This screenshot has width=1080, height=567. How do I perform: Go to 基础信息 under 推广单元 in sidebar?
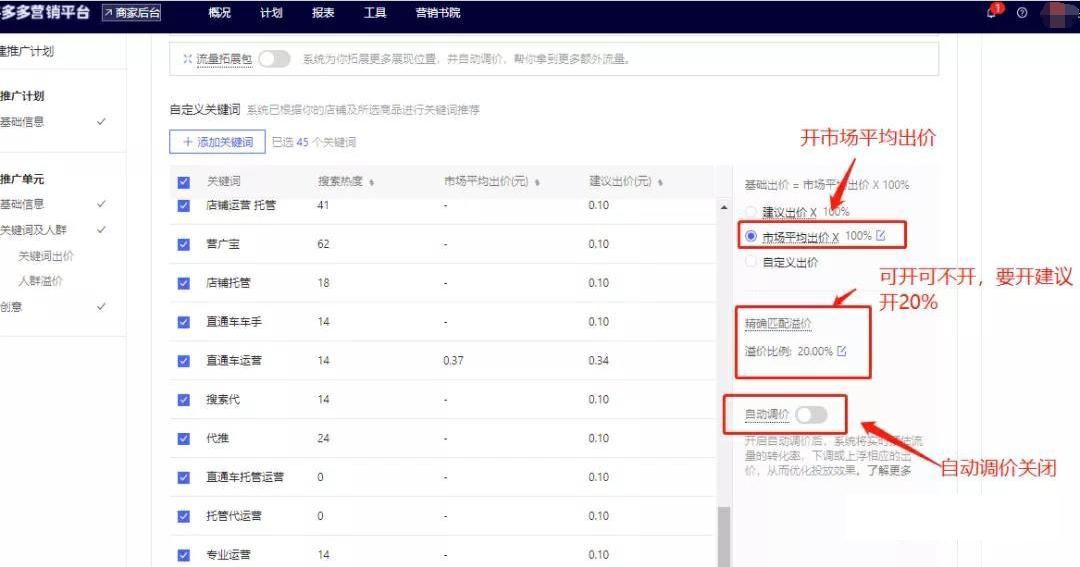click(x=22, y=204)
